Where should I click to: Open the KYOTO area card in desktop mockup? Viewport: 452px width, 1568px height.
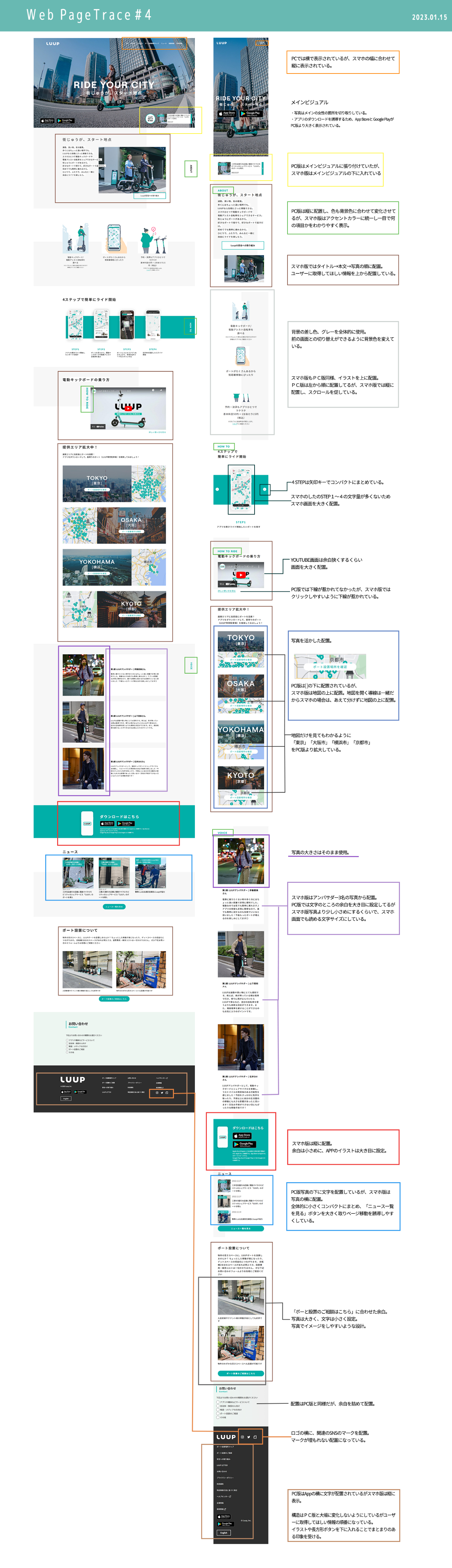coord(114,609)
